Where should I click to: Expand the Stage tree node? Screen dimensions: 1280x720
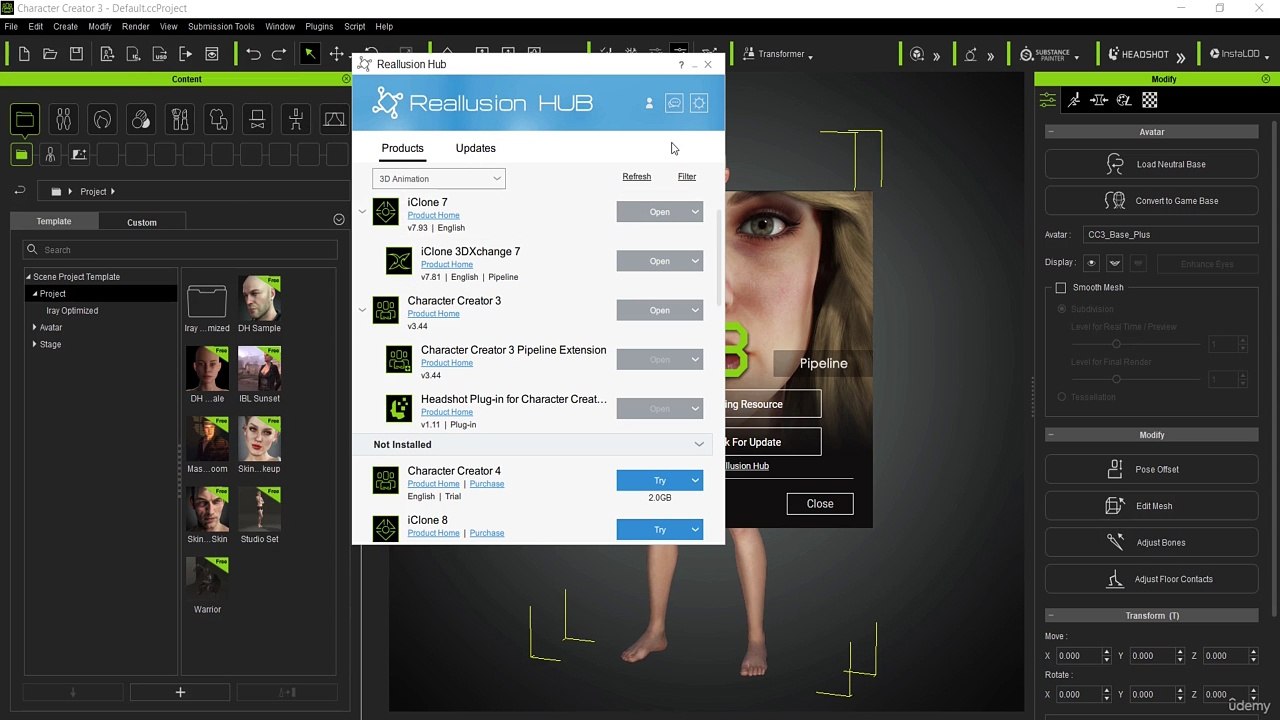(35, 344)
